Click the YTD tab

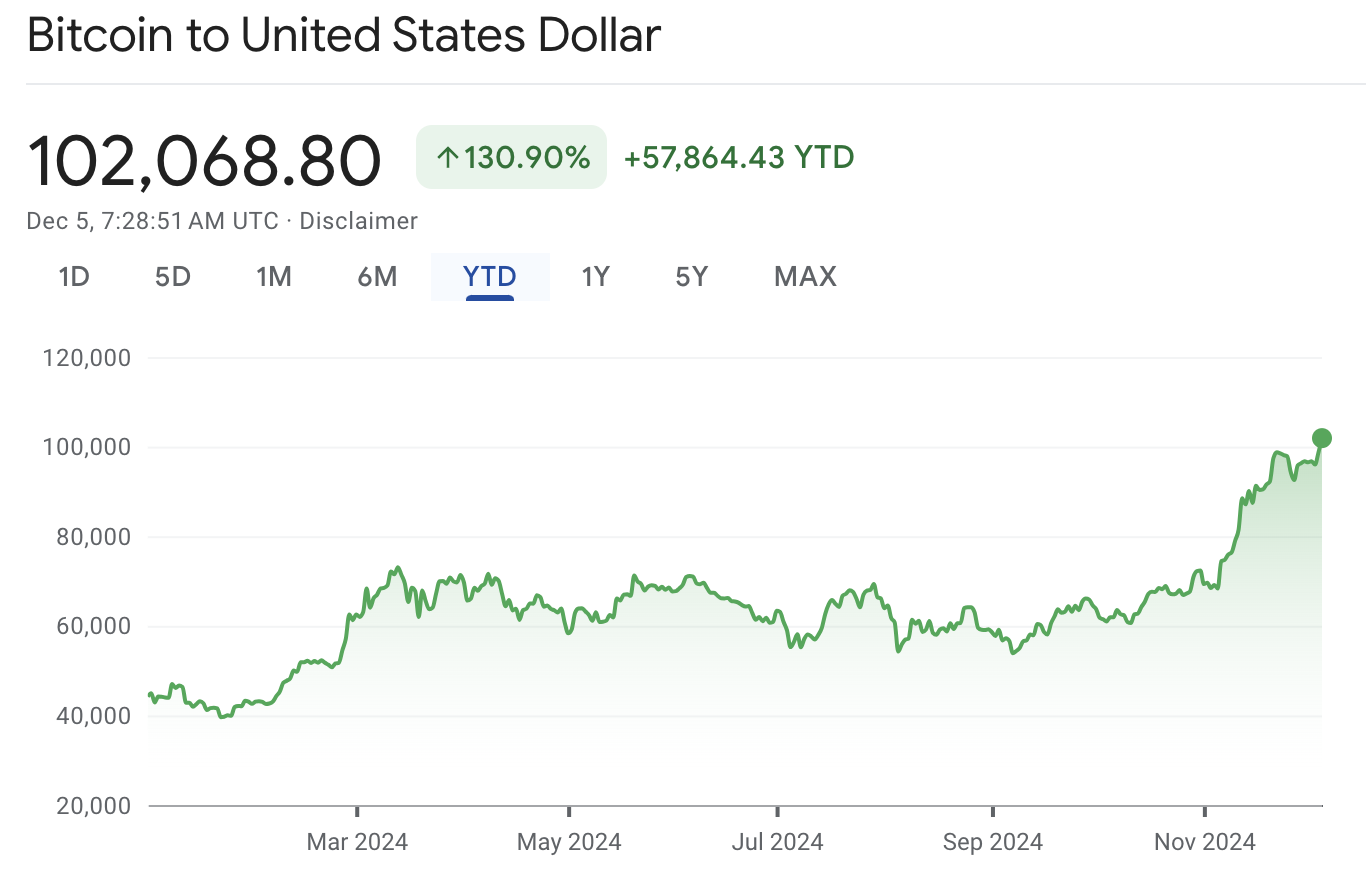coord(490,277)
